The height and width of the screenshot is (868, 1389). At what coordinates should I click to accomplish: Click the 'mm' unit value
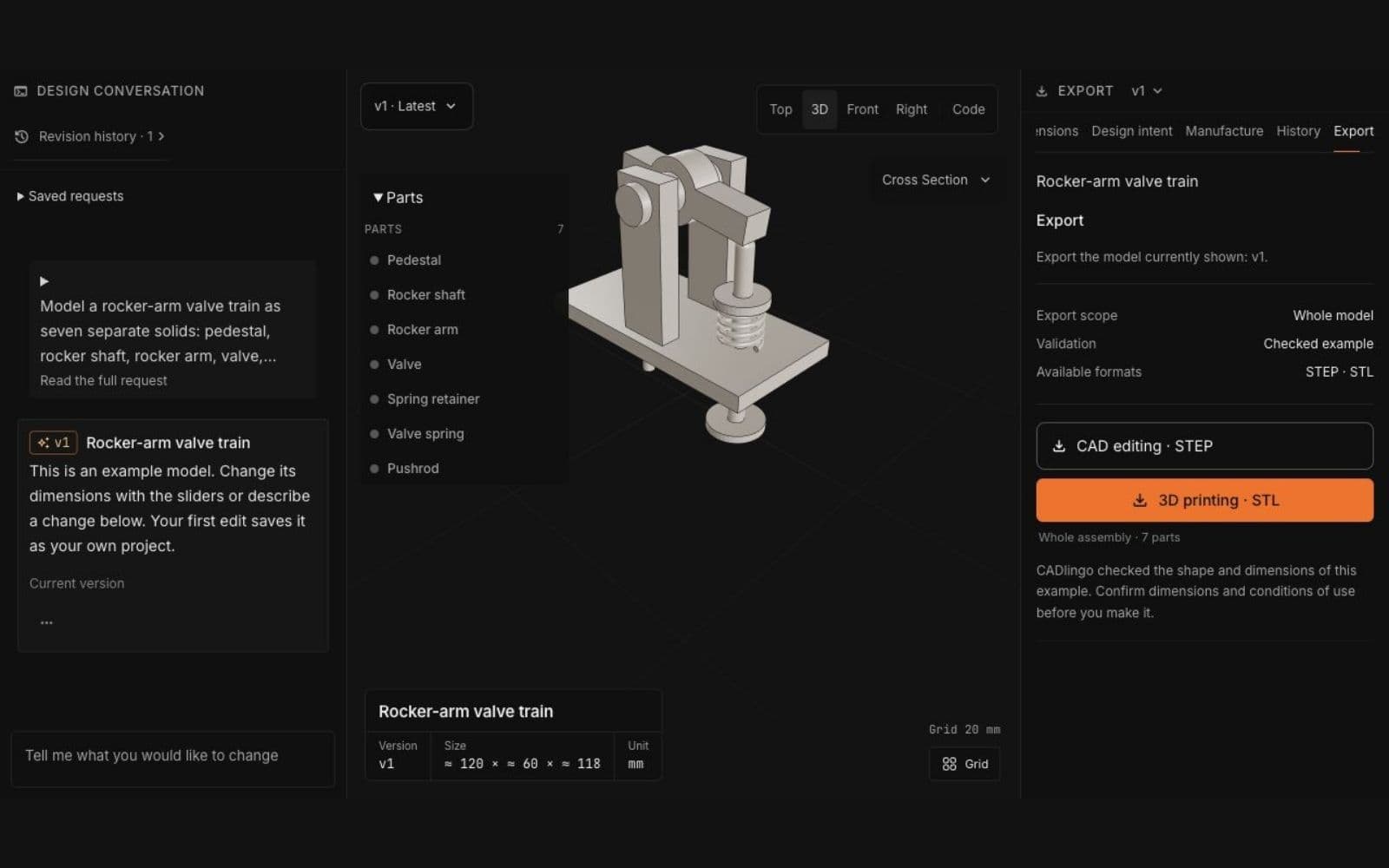(635, 764)
